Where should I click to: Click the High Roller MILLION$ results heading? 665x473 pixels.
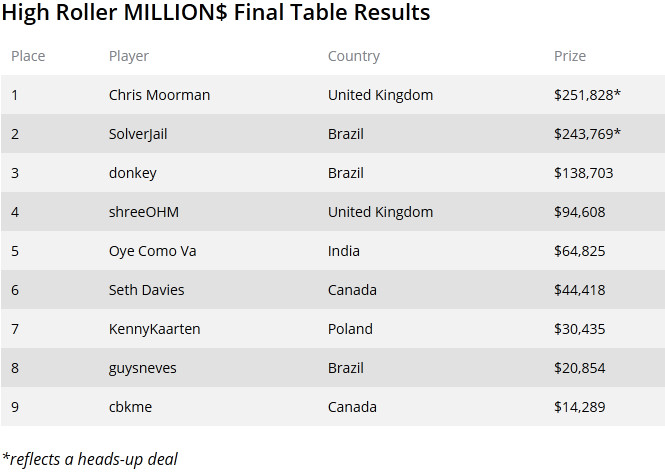coord(216,12)
